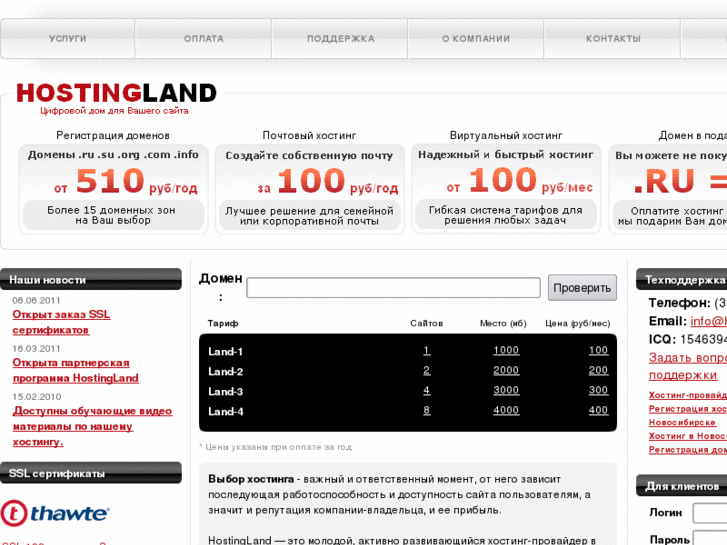This screenshot has width=727, height=545.
Task: Open the domain registration 510 руб/год banner
Action: [113, 189]
